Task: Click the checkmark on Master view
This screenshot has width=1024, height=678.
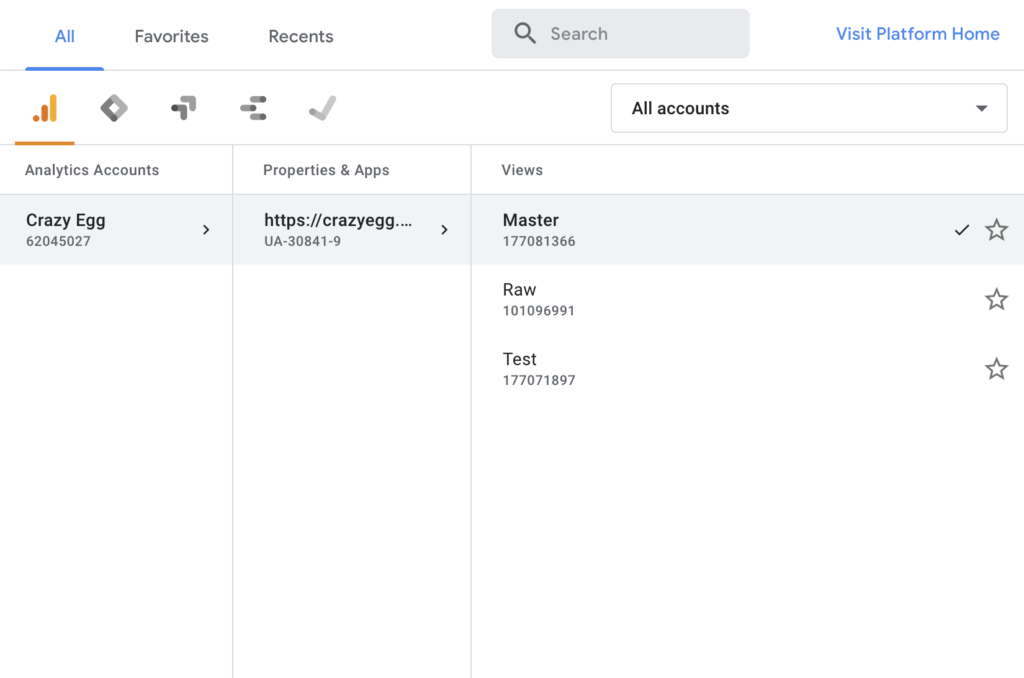Action: tap(961, 230)
